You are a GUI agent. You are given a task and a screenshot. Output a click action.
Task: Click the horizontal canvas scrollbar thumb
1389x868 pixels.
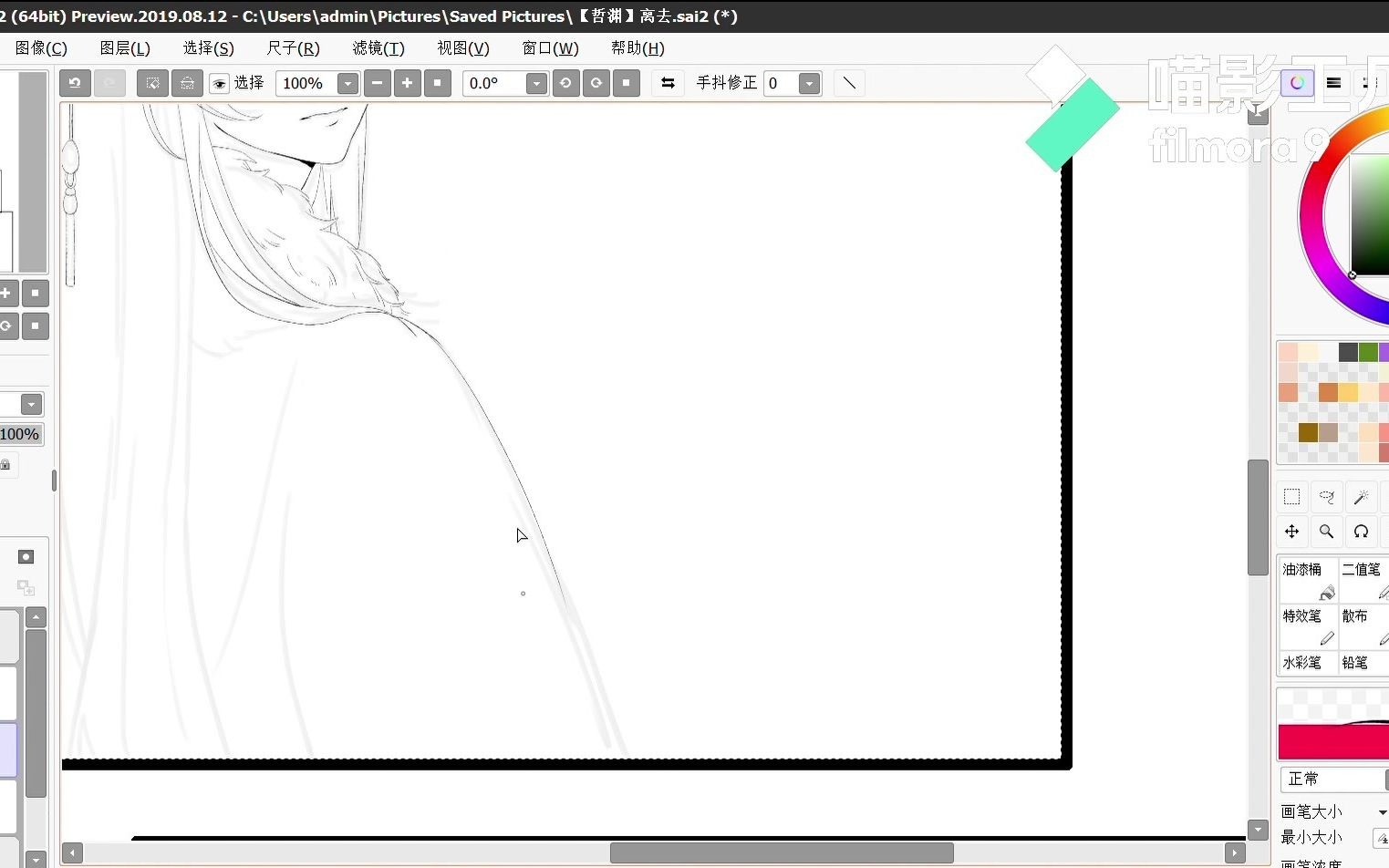(x=782, y=853)
